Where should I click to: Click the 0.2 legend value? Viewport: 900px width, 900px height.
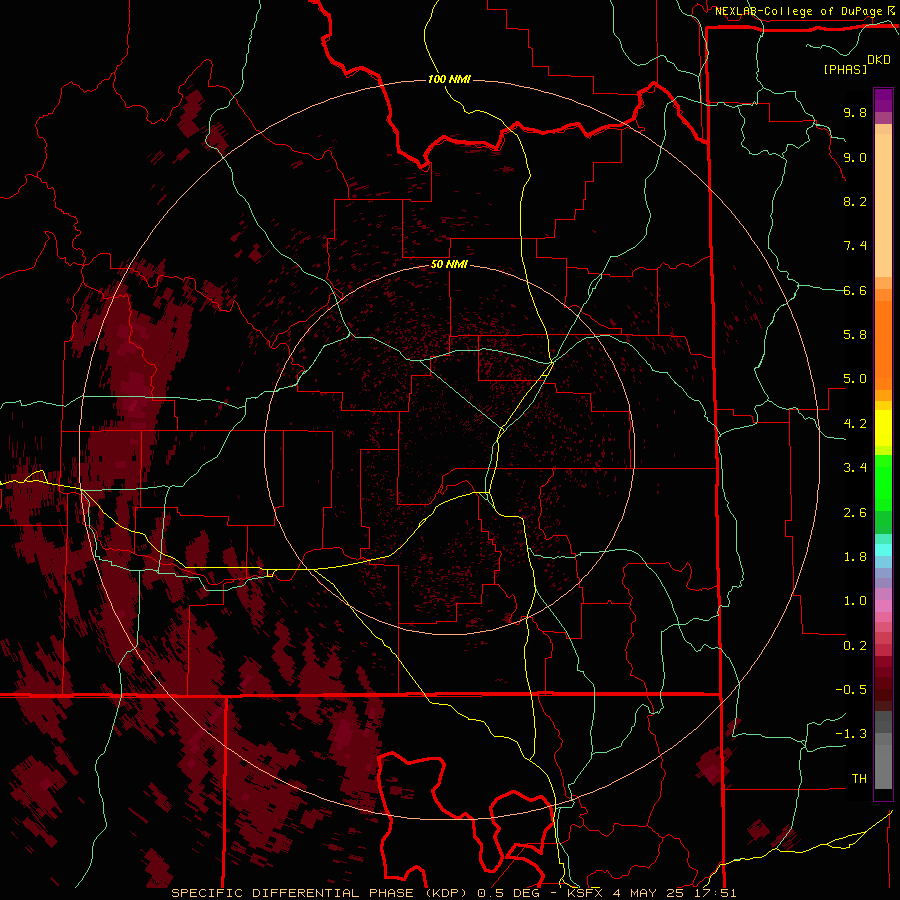coord(855,646)
